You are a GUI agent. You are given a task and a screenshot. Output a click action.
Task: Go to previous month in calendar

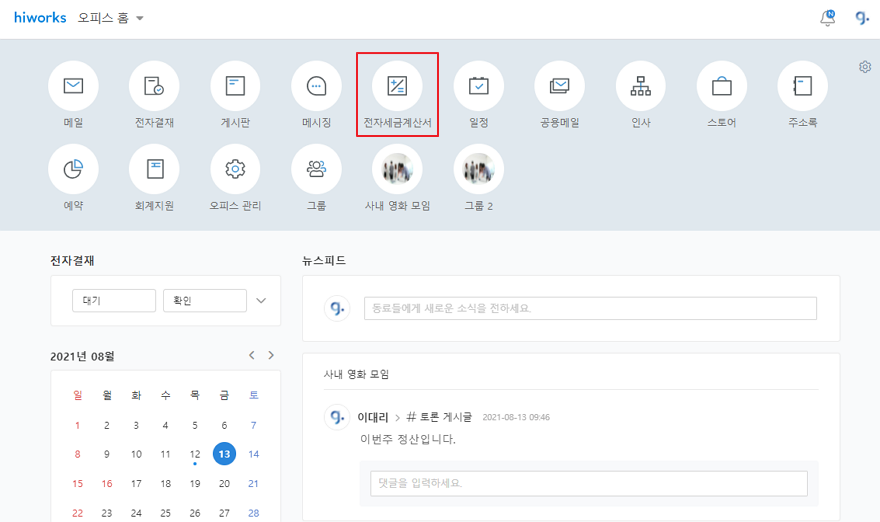pyautogui.click(x=252, y=355)
